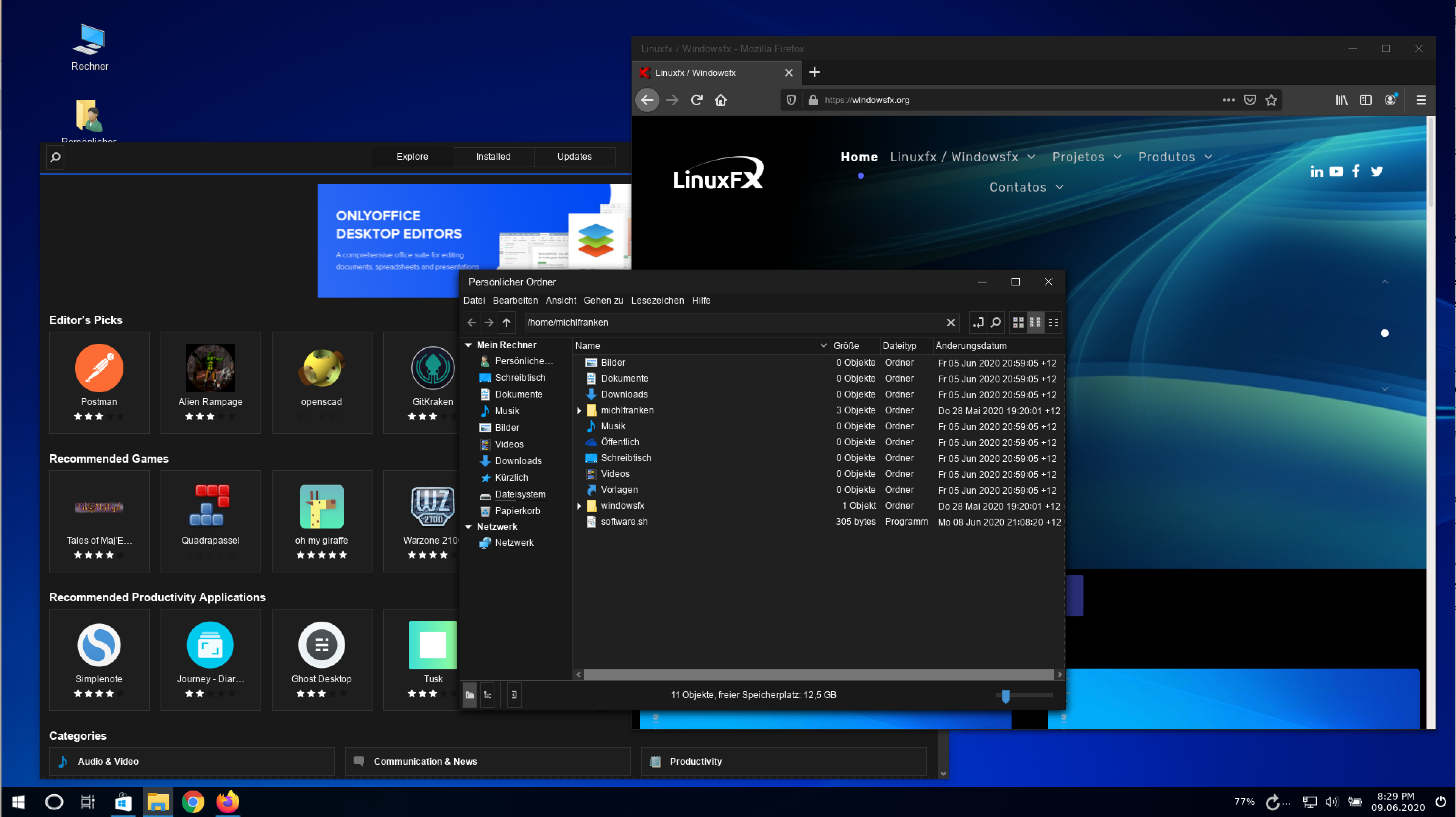Open the Ansicht menu
The image size is (1456, 817).
click(561, 300)
